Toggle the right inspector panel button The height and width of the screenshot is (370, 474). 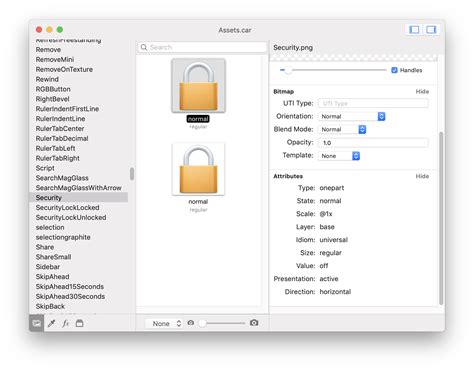point(431,30)
